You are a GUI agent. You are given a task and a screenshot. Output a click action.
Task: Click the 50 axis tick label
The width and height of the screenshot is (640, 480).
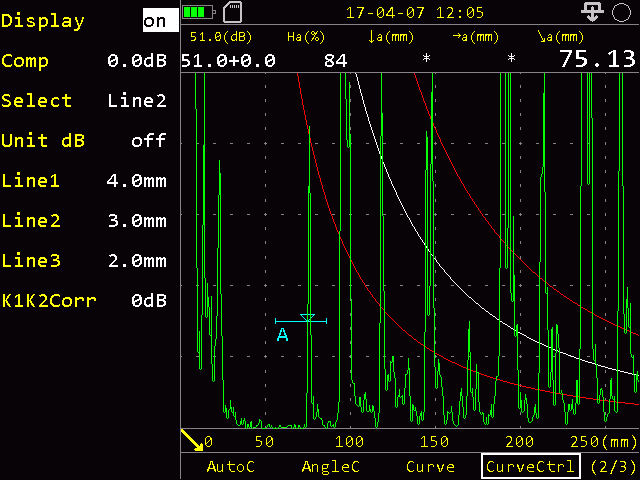tap(264, 442)
